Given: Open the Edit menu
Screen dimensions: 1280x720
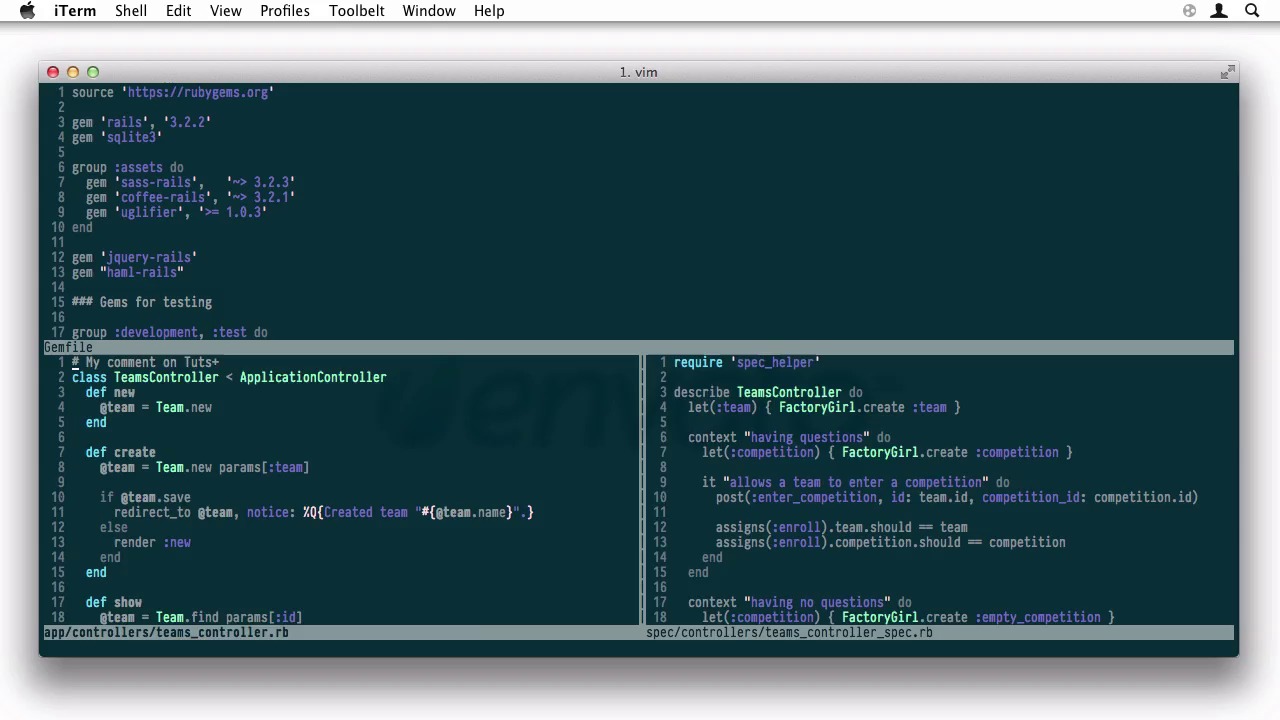Looking at the screenshot, I should pos(179,11).
